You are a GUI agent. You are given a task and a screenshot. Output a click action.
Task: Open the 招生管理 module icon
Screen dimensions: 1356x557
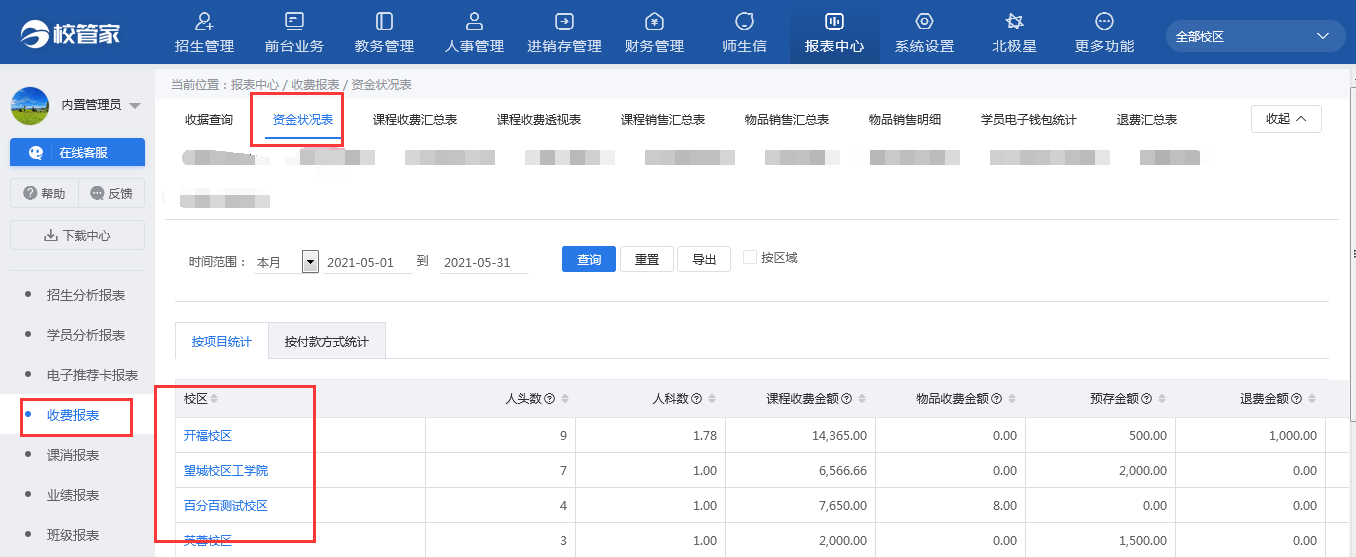(x=204, y=21)
